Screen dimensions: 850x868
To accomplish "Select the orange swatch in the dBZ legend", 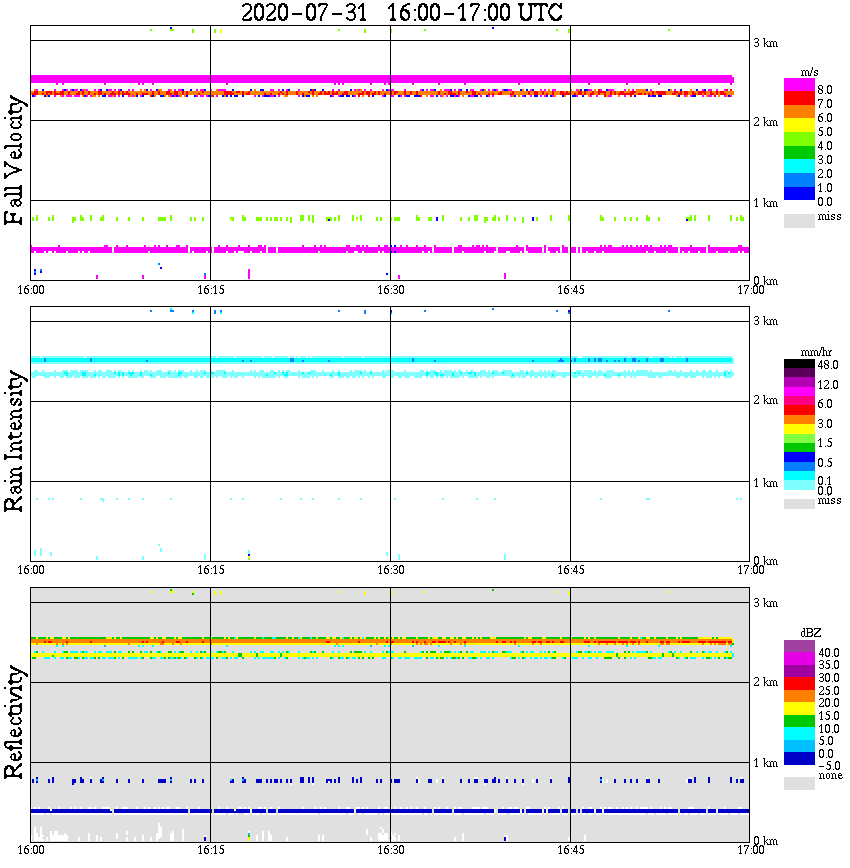I will point(799,696).
